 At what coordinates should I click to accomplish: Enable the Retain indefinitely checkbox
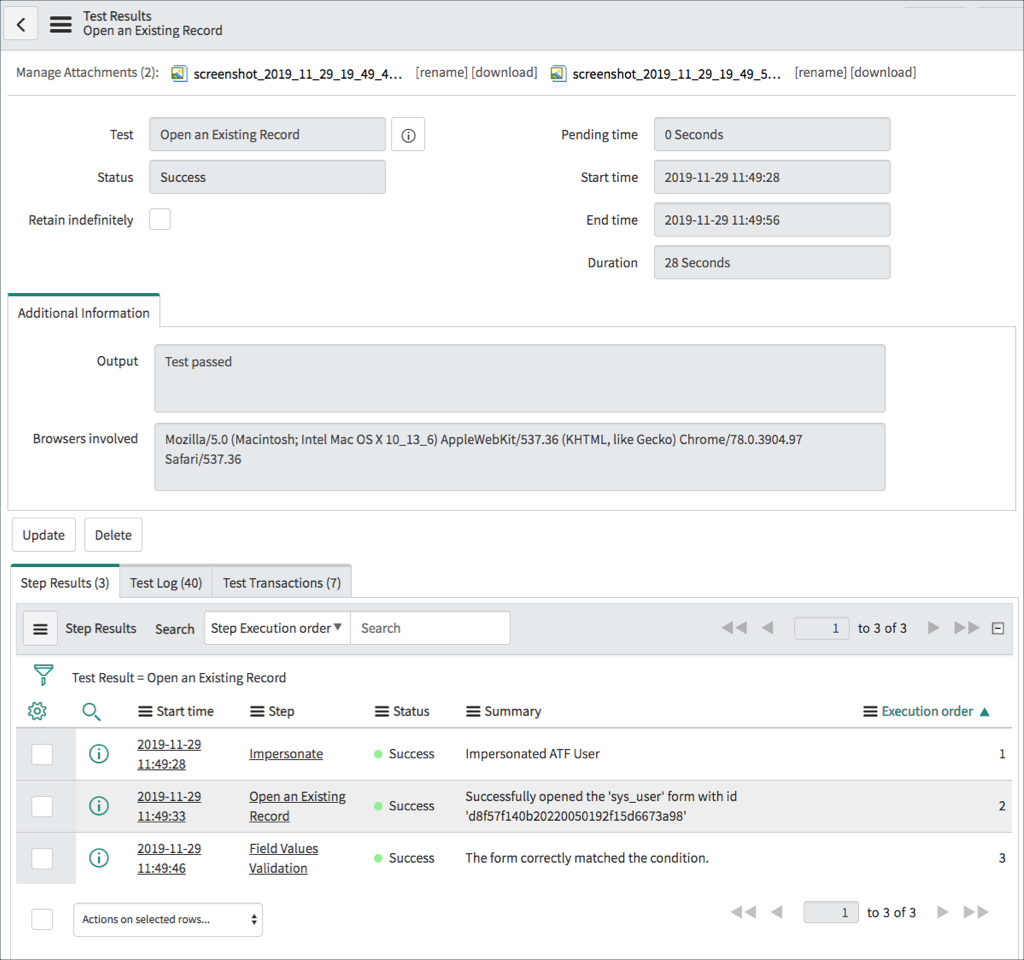point(159,219)
